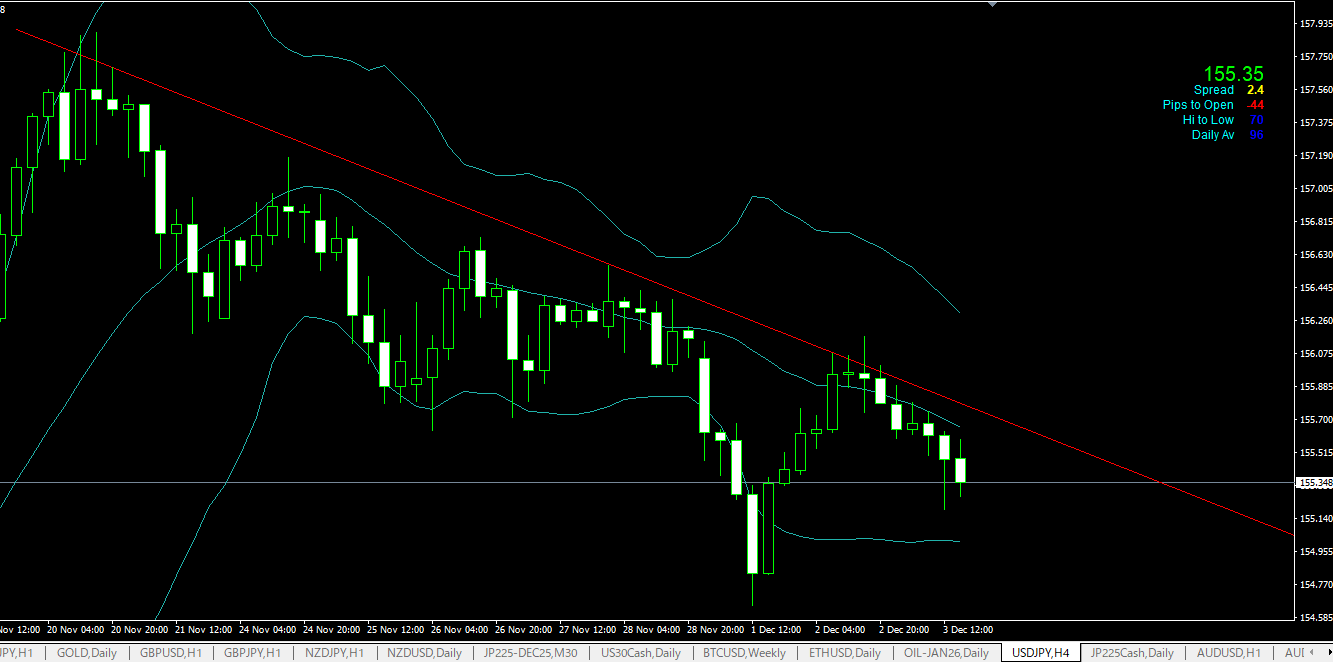Click the 1 Dec 12:00 time axis label
This screenshot has width=1333, height=662.
tap(776, 630)
